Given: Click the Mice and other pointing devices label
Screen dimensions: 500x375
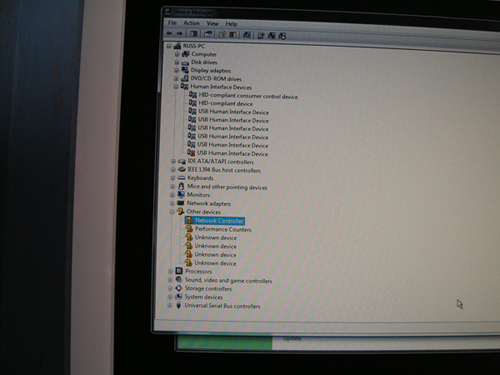Looking at the screenshot, I should point(227,187).
